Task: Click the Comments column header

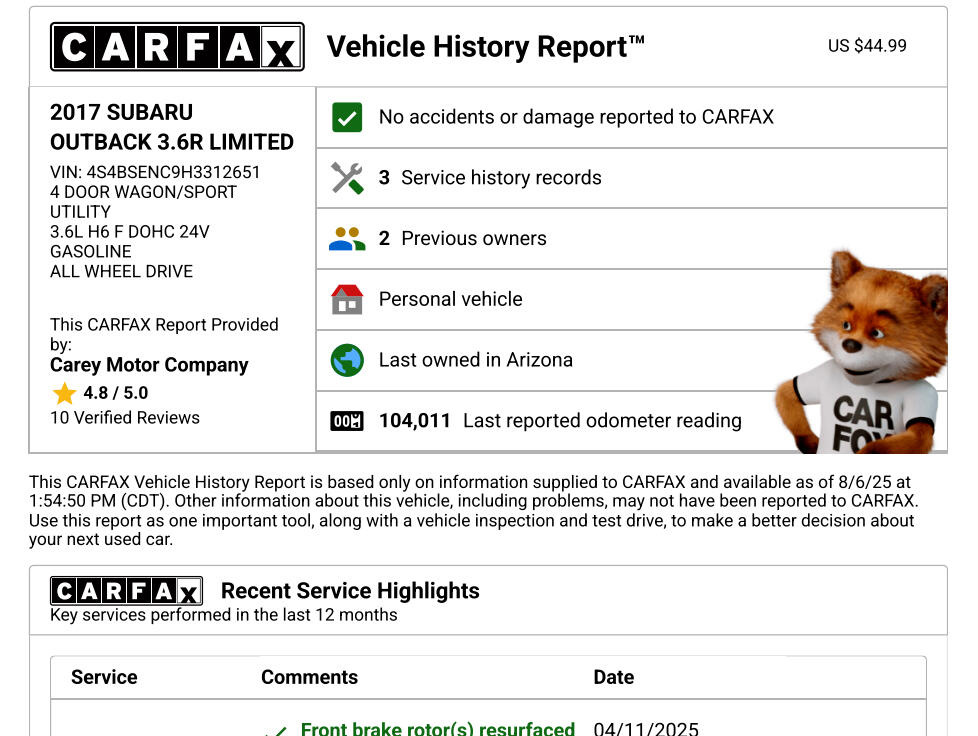Action: pos(309,677)
